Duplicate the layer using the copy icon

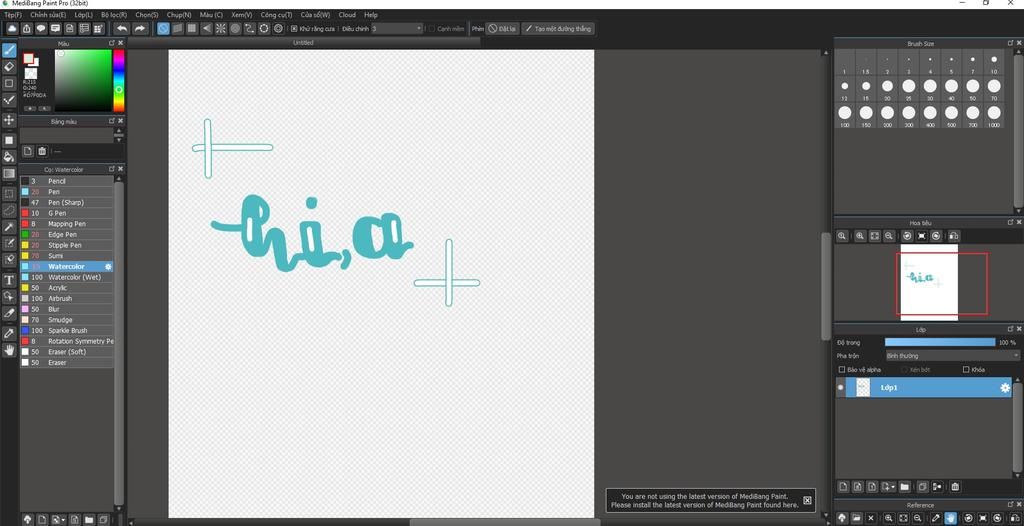click(x=922, y=487)
